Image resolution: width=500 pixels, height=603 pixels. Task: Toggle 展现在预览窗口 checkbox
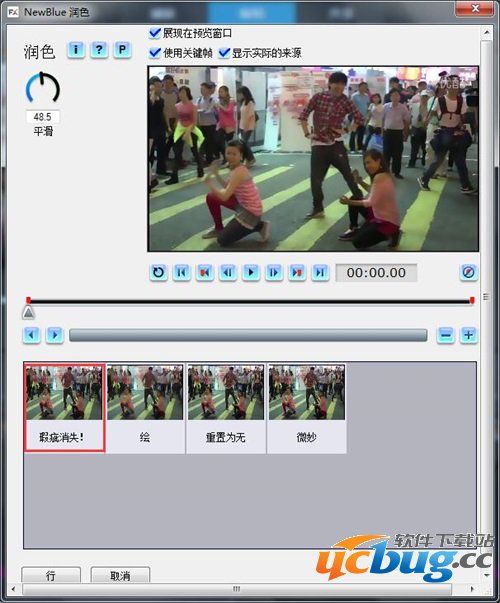click(x=155, y=33)
